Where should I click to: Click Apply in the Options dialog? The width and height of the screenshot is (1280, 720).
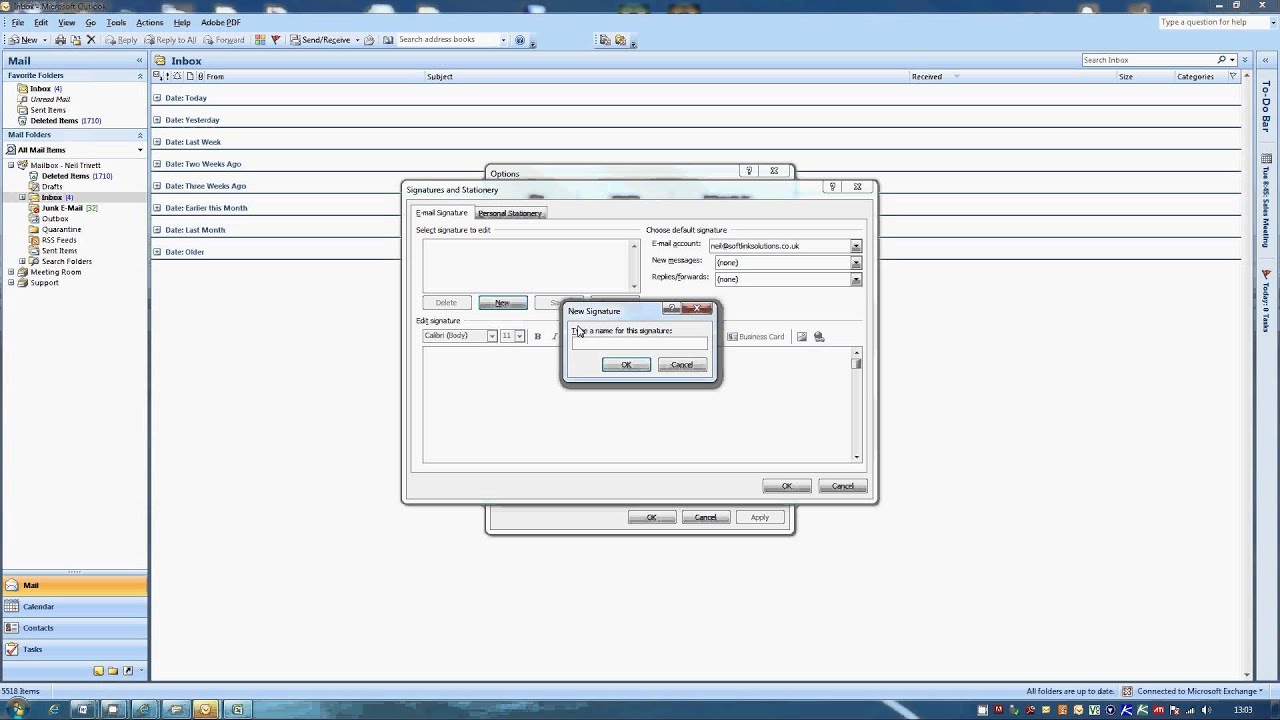[760, 517]
